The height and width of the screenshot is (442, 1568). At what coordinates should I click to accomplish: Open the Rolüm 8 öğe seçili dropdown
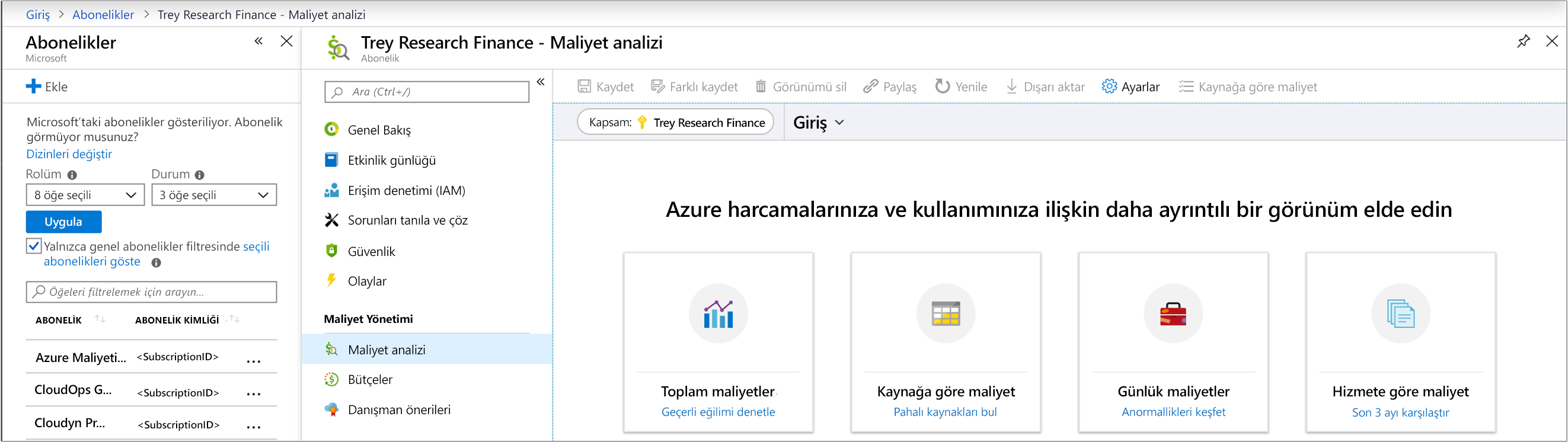coord(85,195)
